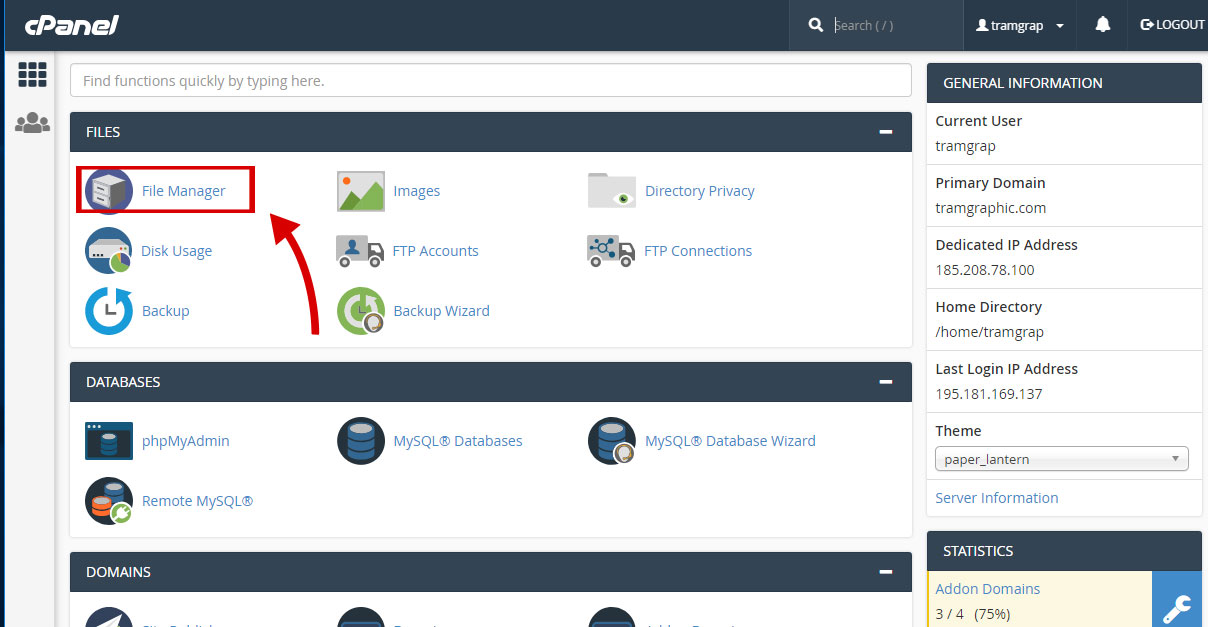The height and width of the screenshot is (627, 1208).
Task: Click the notifications bell icon
Action: coord(1103,25)
